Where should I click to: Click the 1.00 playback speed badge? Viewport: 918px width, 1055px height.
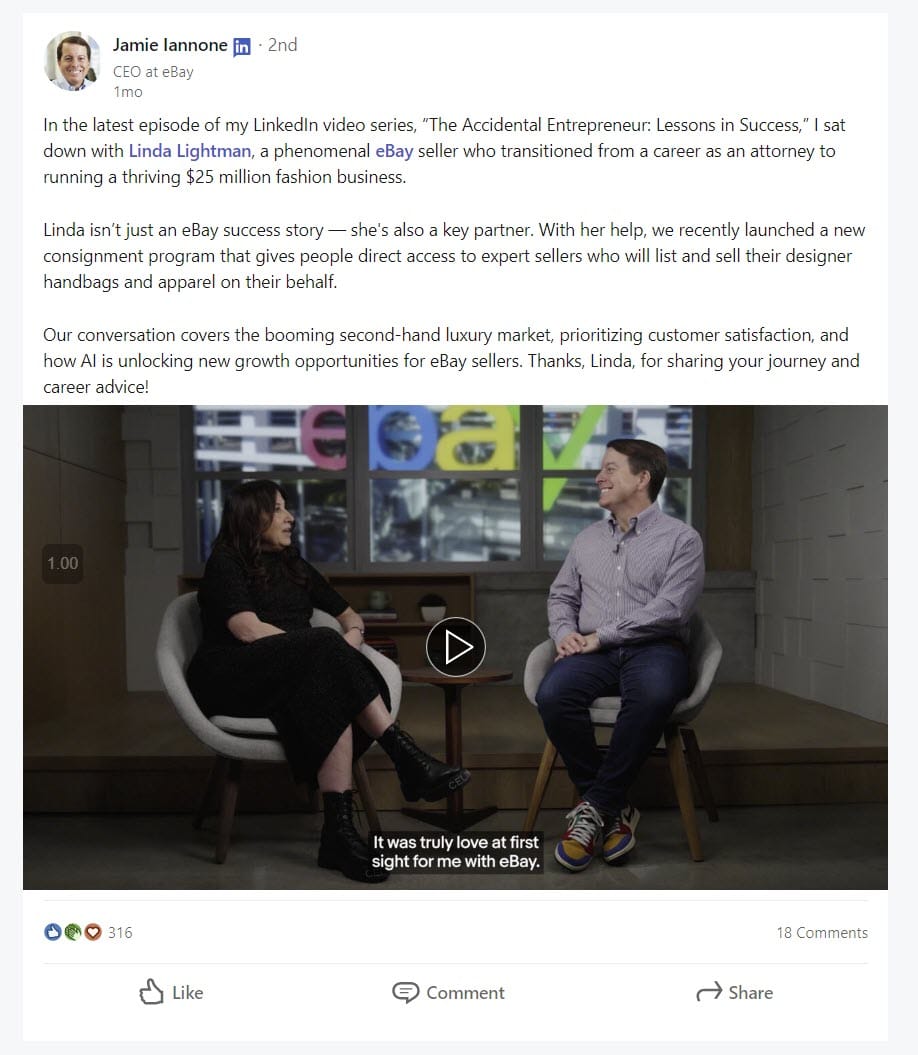coord(63,563)
